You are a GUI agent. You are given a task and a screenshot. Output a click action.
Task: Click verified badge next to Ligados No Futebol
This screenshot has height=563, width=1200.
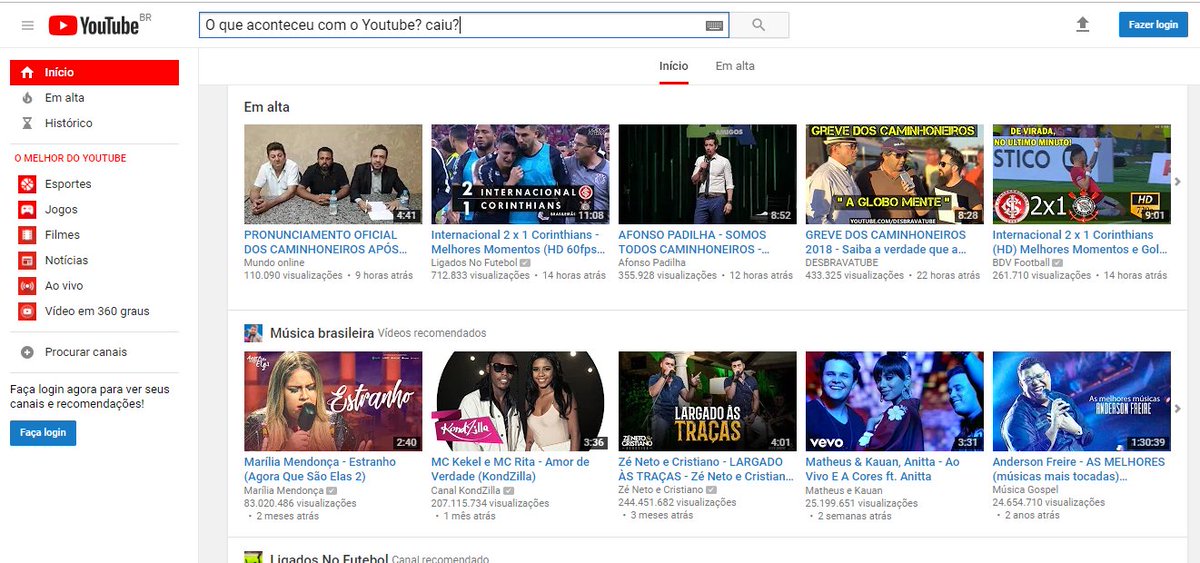click(525, 263)
